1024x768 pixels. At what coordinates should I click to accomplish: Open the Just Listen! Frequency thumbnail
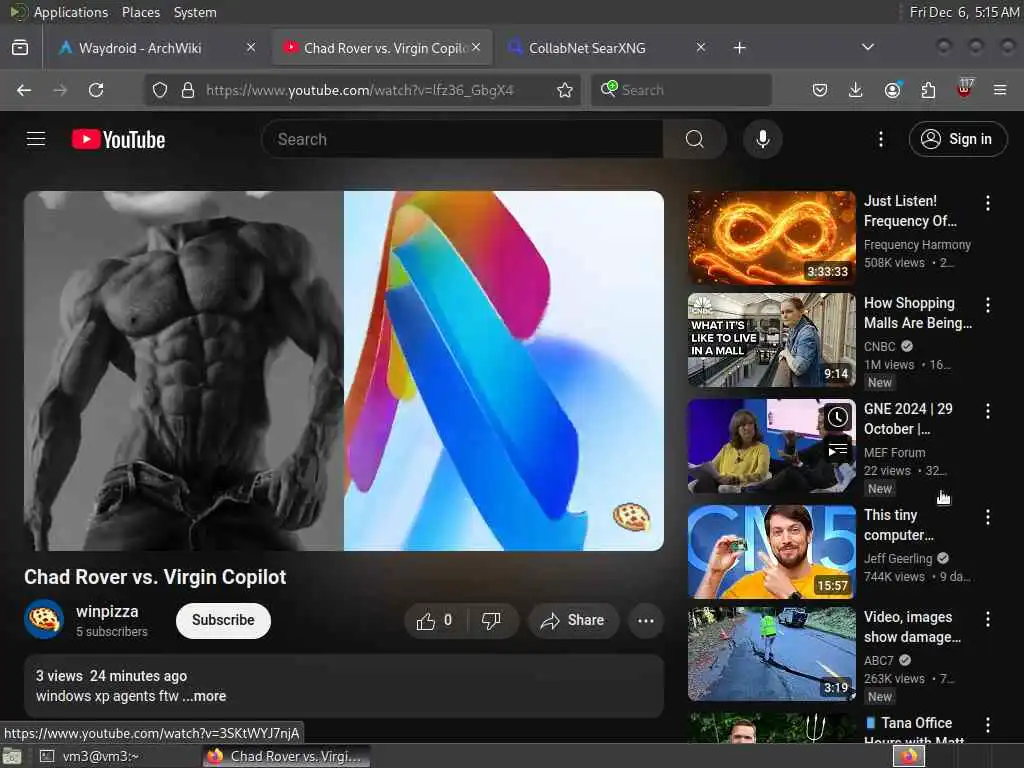click(771, 238)
